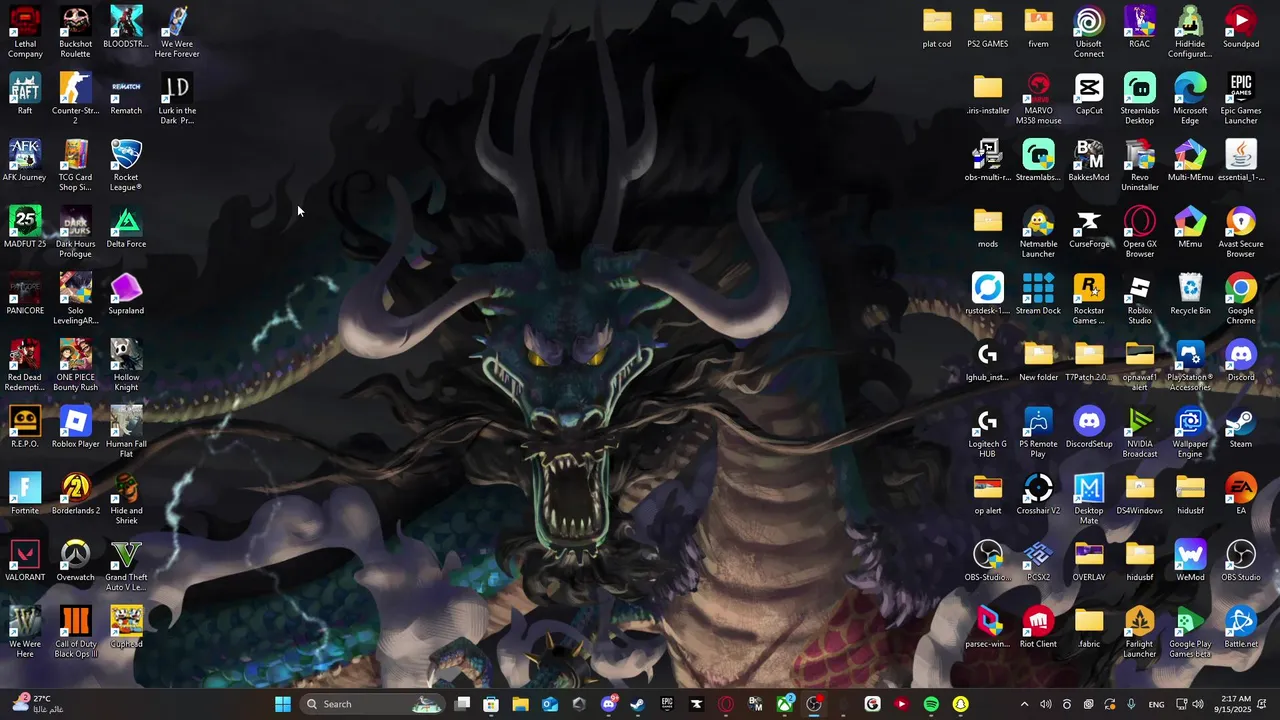1280x720 pixels.
Task: Select the Discord desktop shortcut icon
Action: (x=1241, y=361)
